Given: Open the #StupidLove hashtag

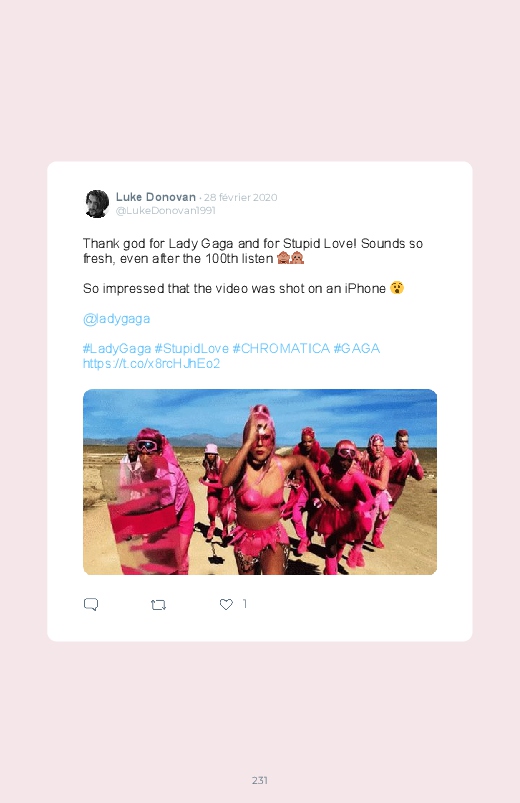Looking at the screenshot, I should [x=192, y=348].
